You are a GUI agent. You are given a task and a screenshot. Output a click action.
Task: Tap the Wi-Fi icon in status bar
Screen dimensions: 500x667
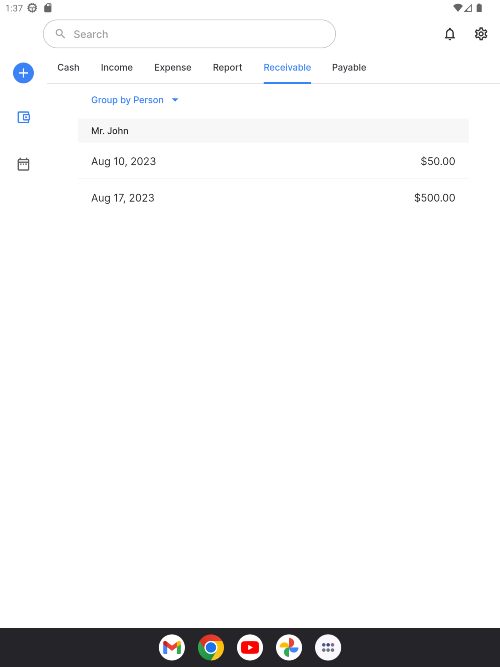tap(458, 8)
